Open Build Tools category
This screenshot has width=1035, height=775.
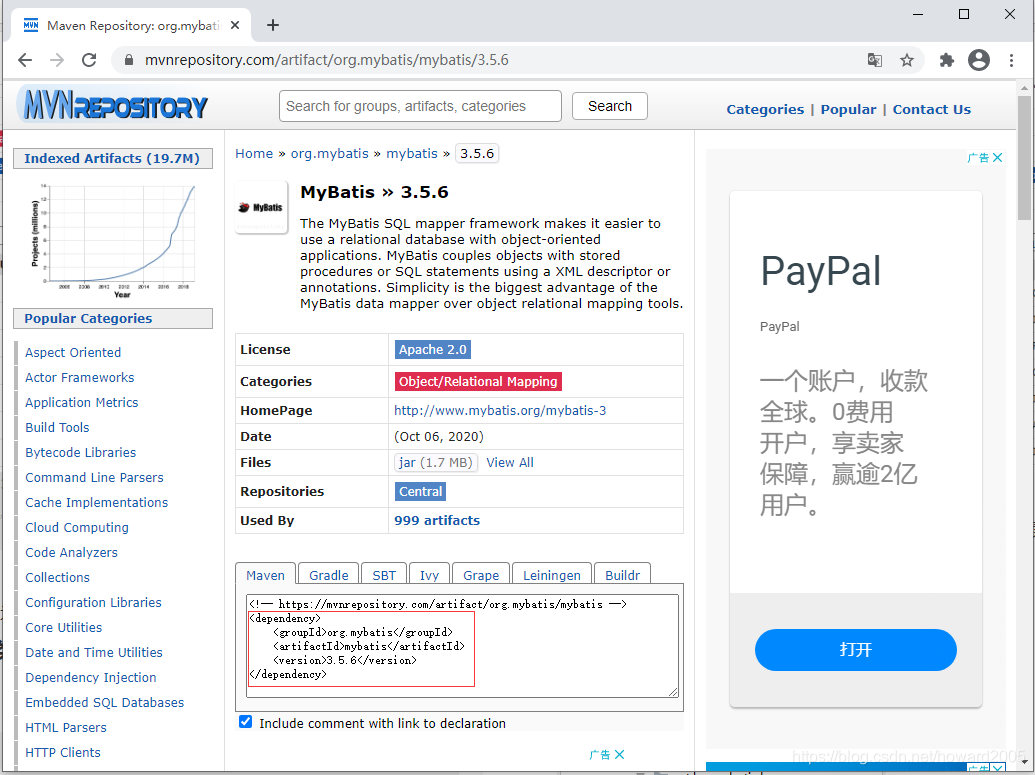57,428
